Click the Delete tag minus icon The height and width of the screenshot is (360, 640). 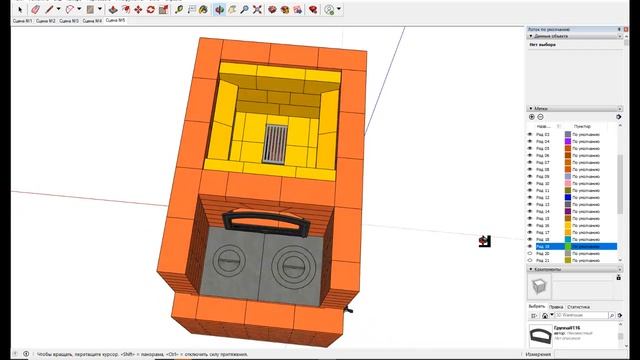[x=540, y=117]
